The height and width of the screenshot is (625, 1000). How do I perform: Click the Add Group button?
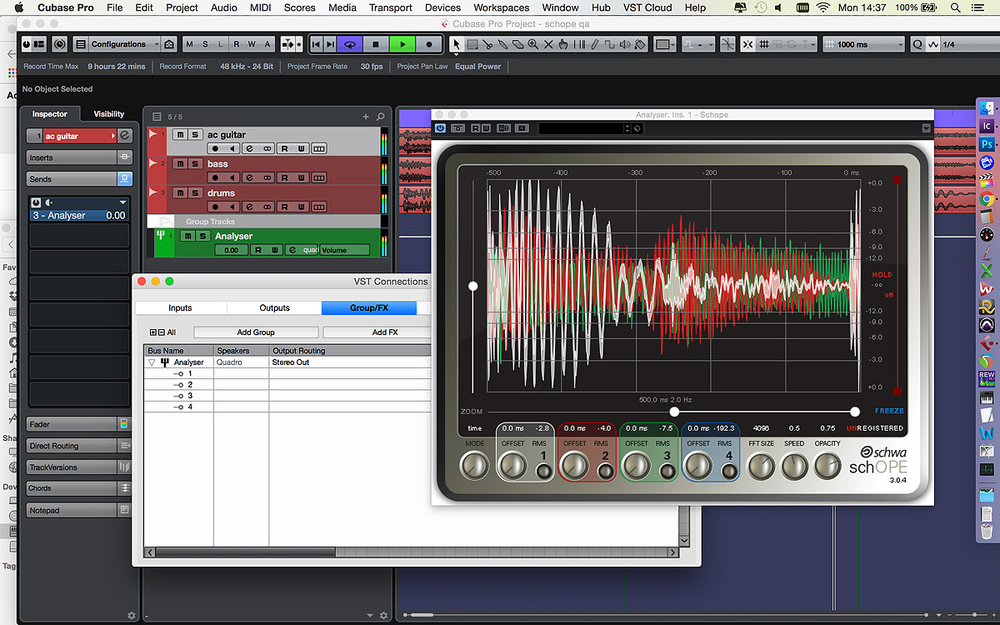(x=256, y=332)
